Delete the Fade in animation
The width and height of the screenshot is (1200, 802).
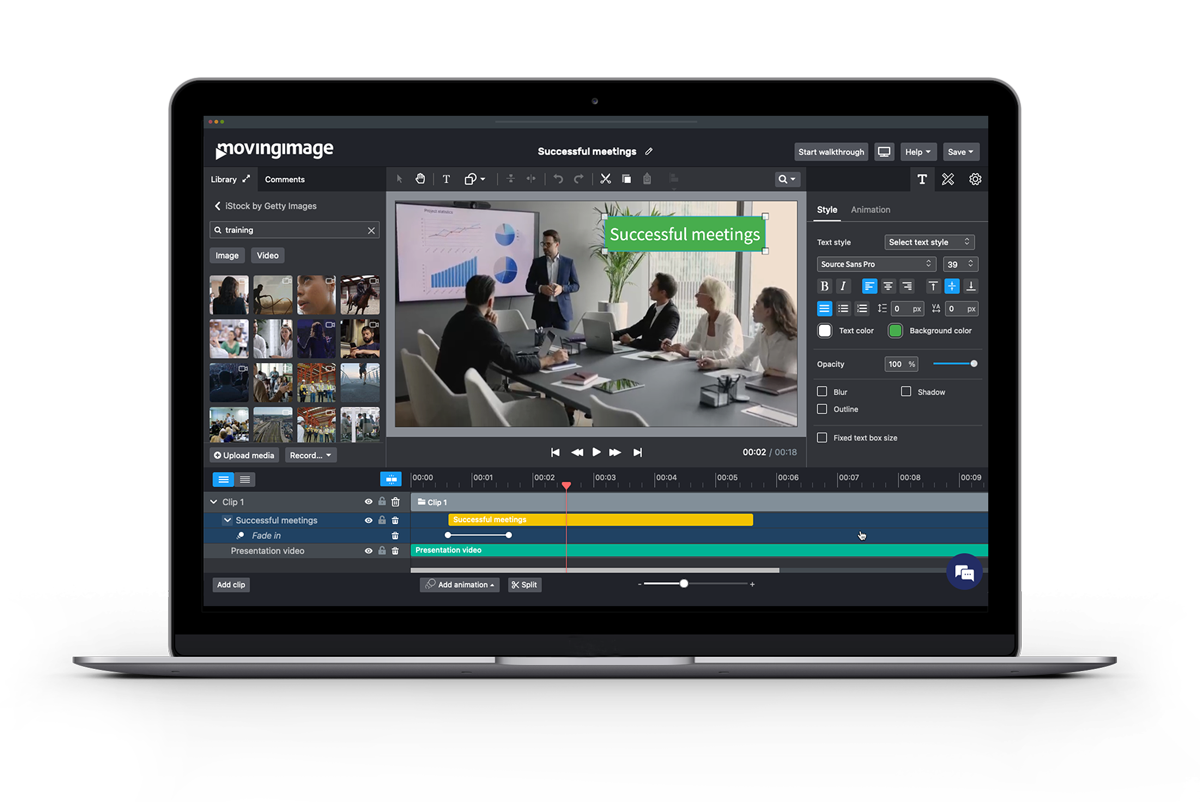point(395,536)
